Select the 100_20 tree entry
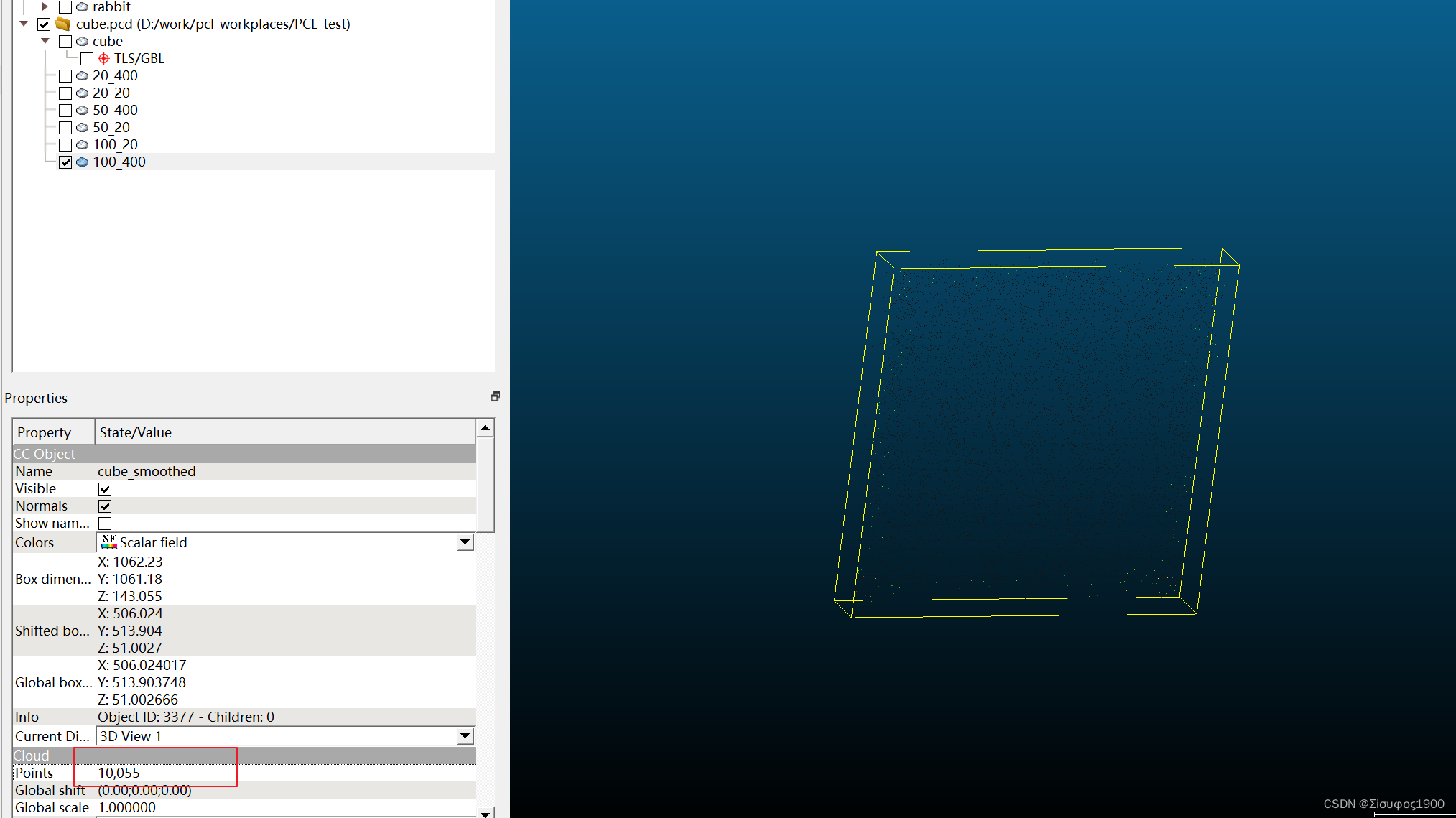This screenshot has width=1456, height=818. [115, 145]
